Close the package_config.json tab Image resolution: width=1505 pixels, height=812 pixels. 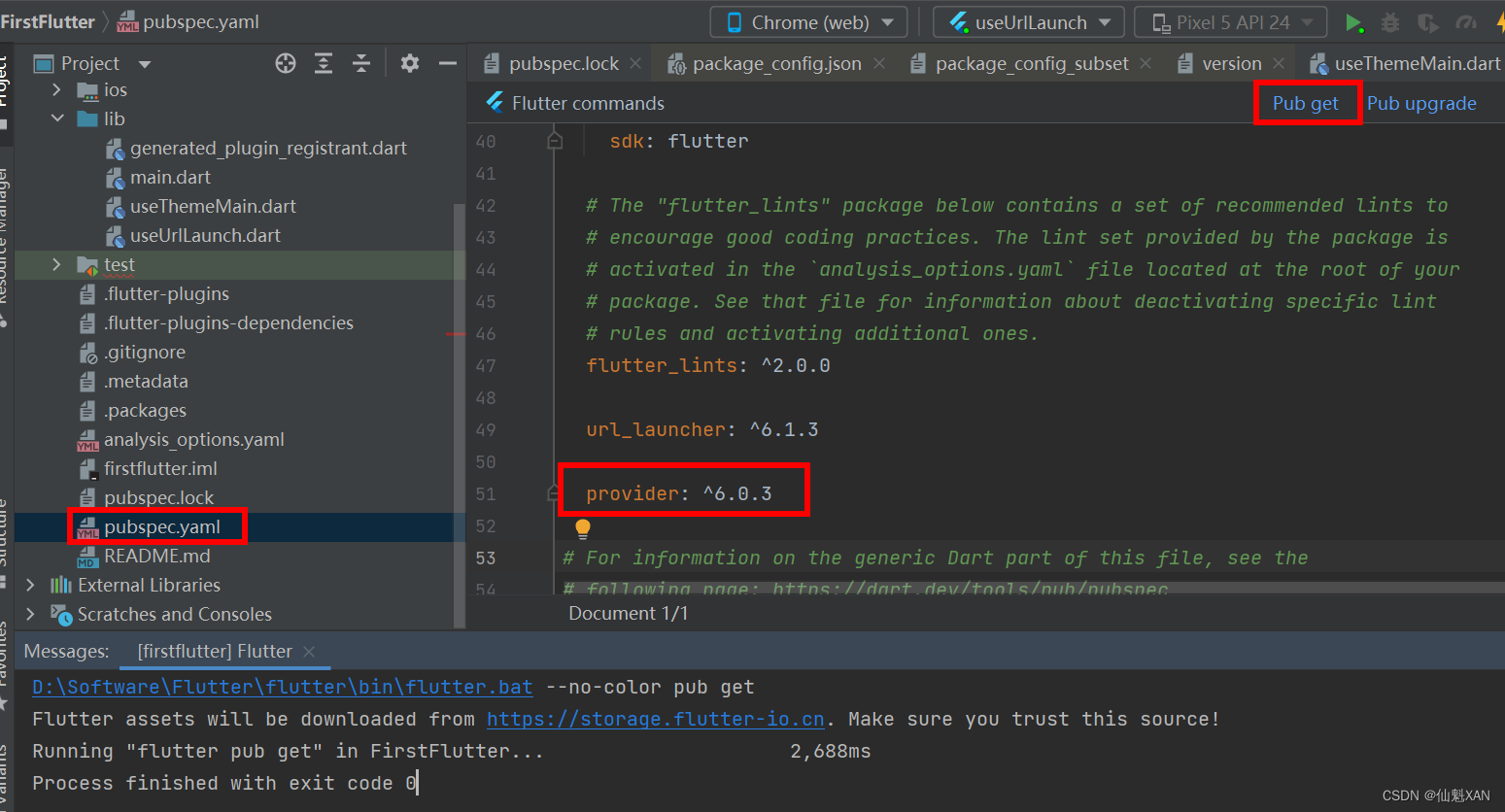(879, 63)
